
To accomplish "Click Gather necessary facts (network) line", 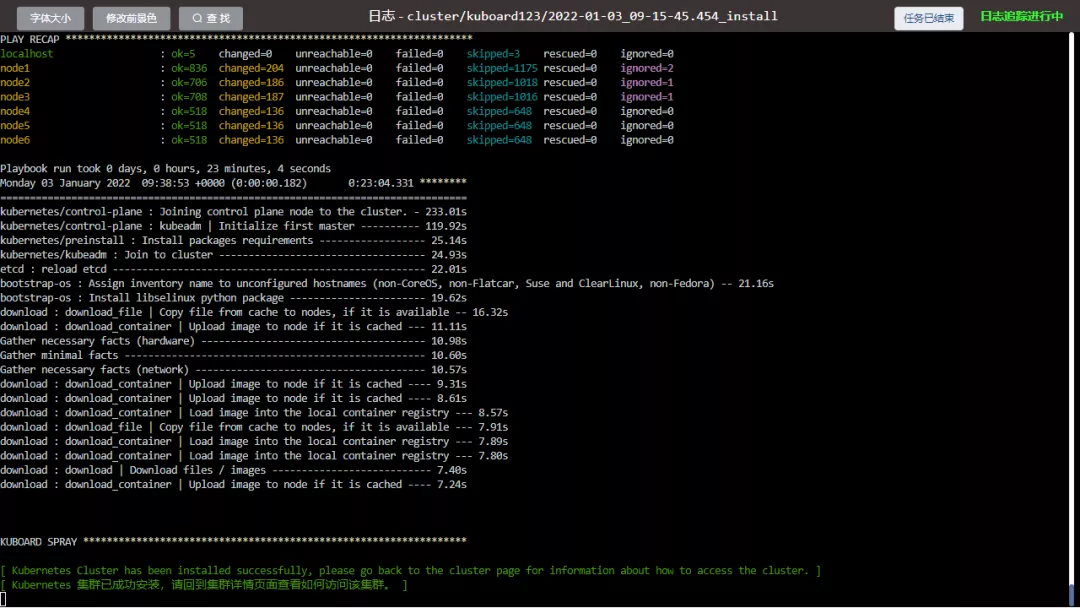I will click(x=233, y=370).
